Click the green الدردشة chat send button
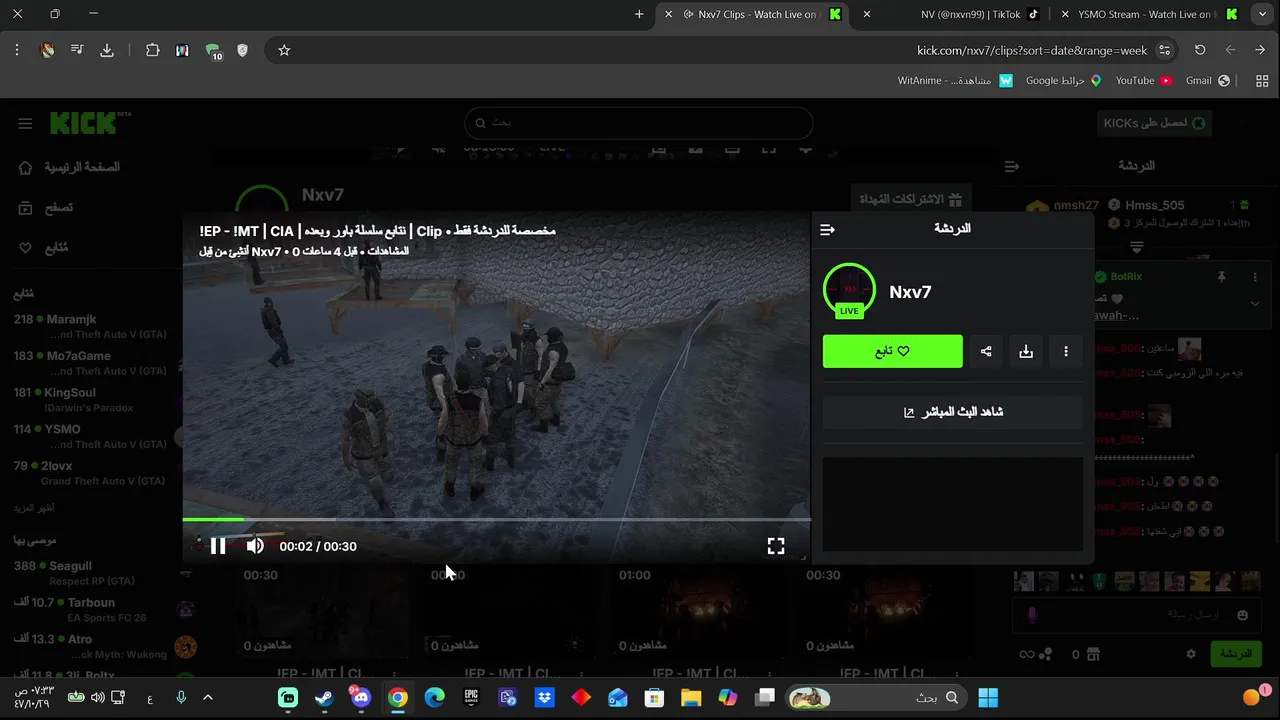Screen dimensions: 1280x720 (x=1236, y=654)
